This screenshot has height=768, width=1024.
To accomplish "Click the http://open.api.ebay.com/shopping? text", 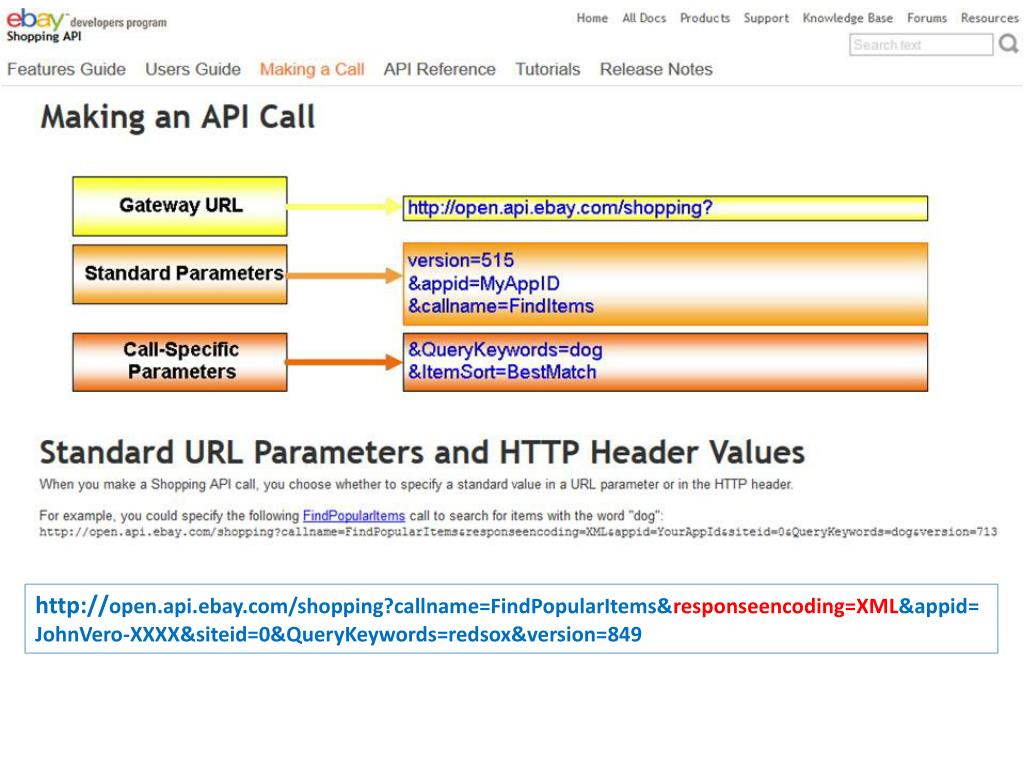I will coord(560,208).
